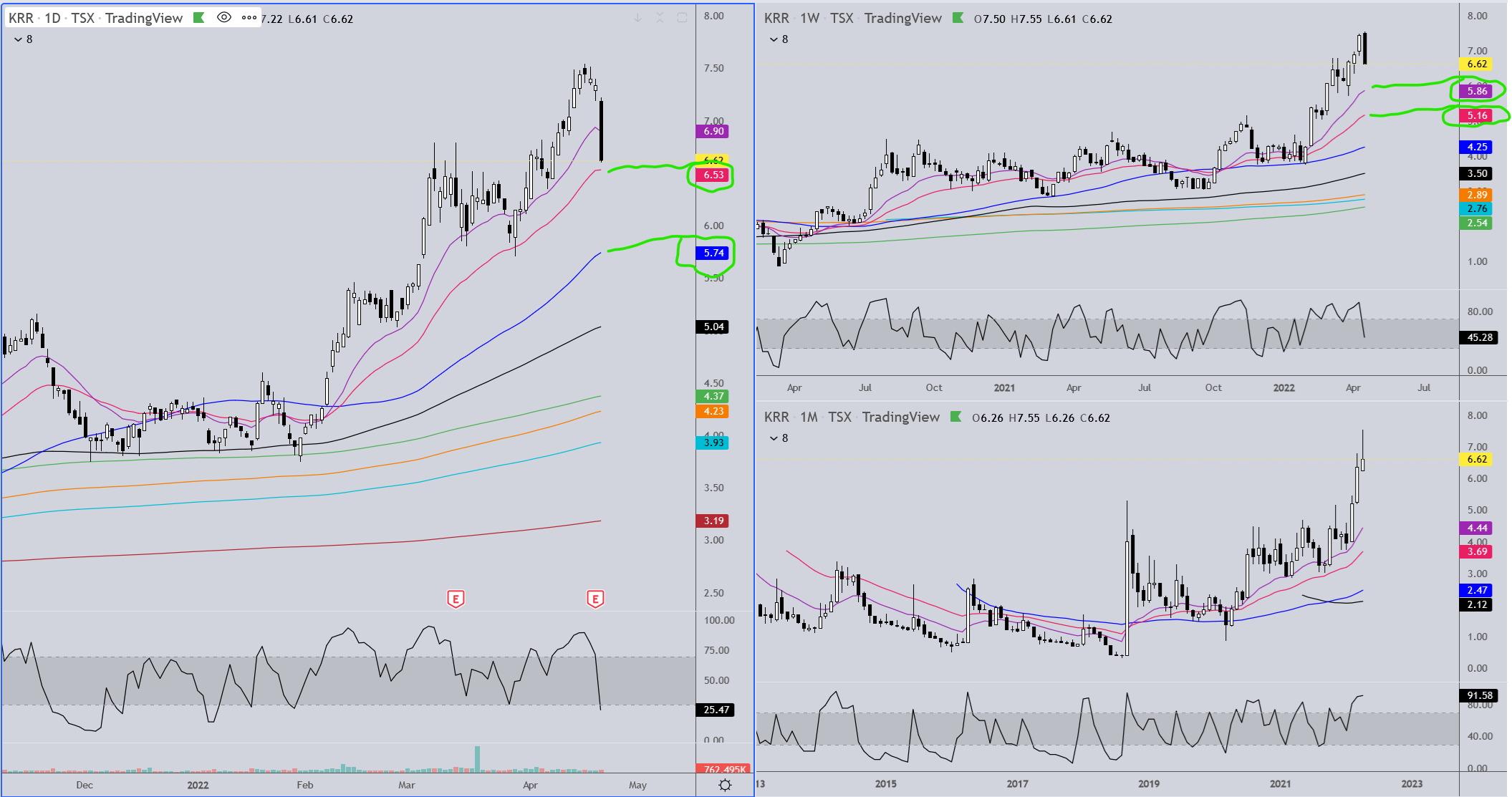Image resolution: width=1512 pixels, height=797 pixels.
Task: Click the green market status flag on daily chart
Action: (199, 18)
